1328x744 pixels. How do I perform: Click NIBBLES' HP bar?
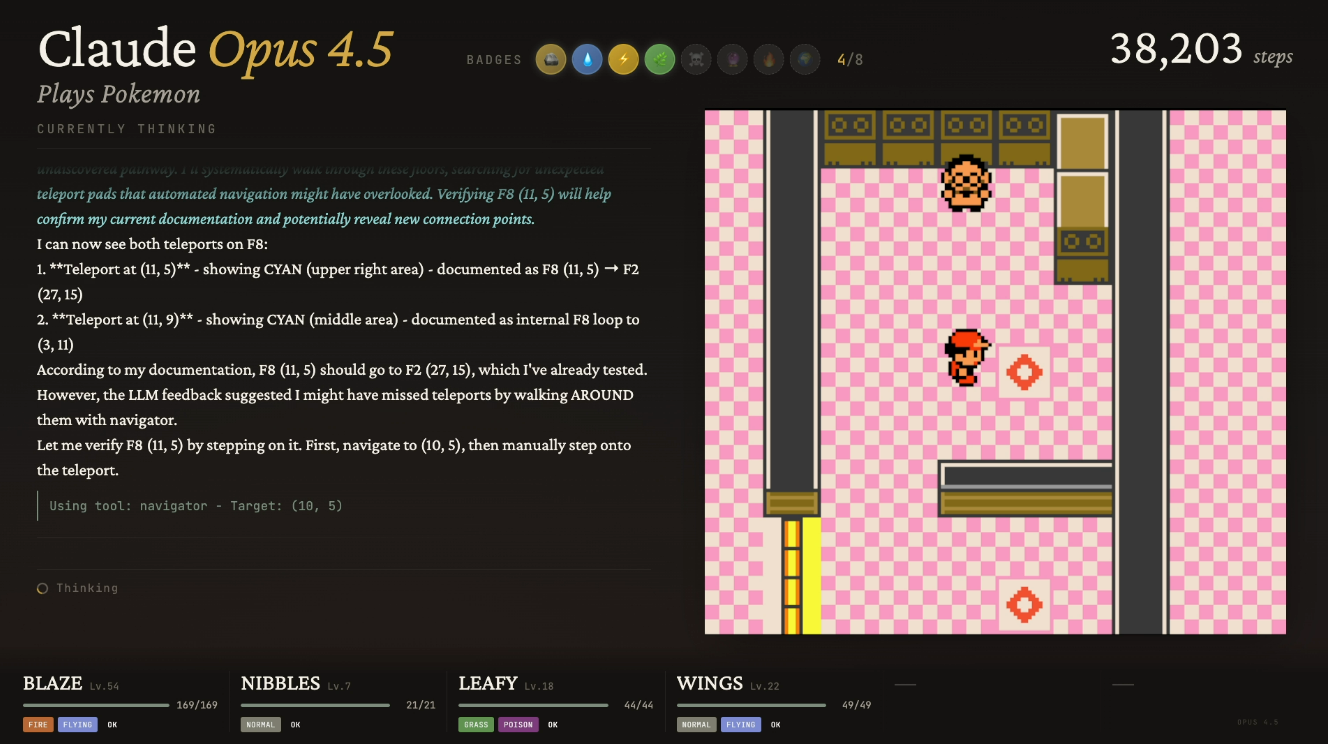pos(315,706)
